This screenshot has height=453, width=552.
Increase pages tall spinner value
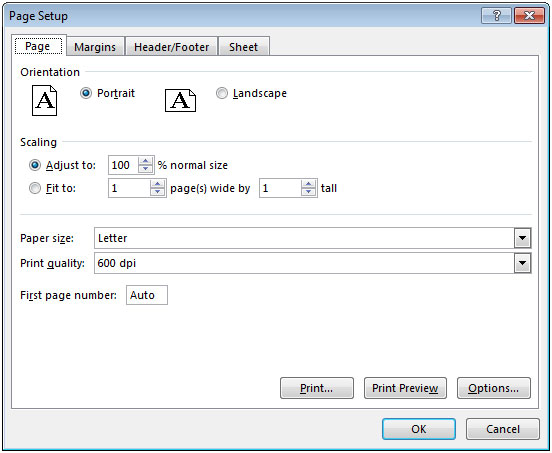pyautogui.click(x=308, y=184)
